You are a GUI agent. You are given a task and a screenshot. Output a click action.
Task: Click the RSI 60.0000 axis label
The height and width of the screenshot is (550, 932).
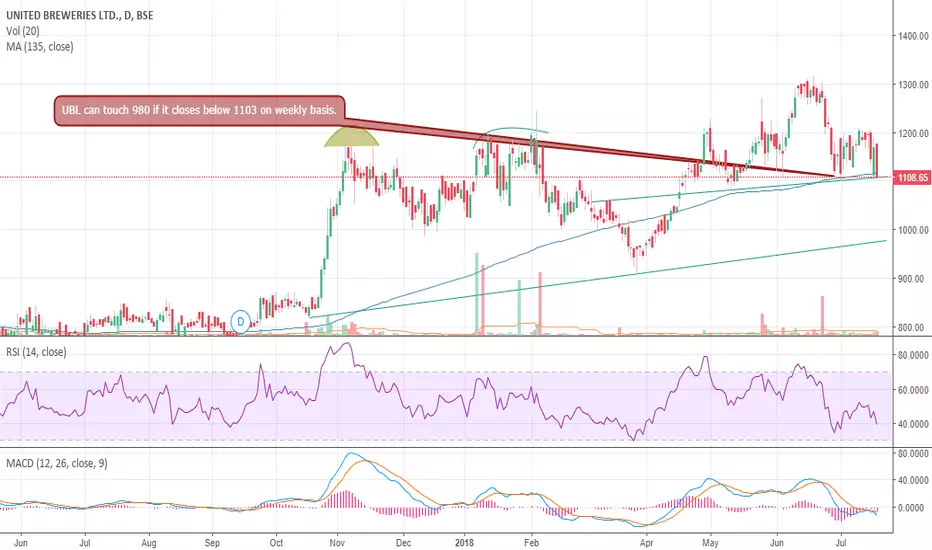pos(913,390)
